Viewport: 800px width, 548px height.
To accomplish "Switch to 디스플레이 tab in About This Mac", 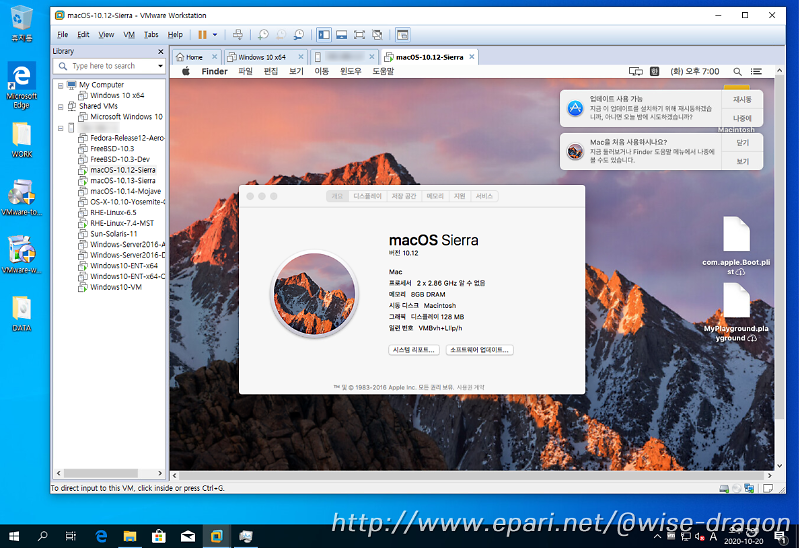I will coord(367,196).
